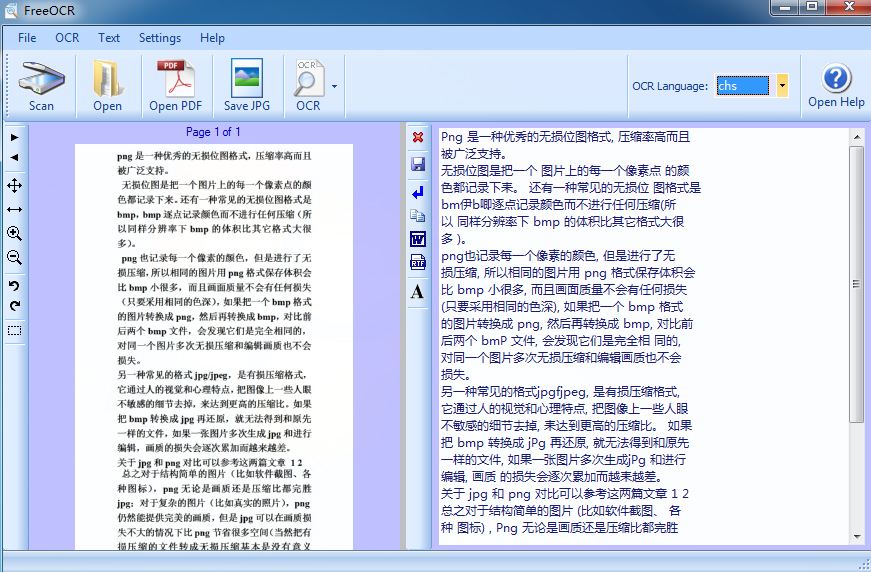Export text as RTF icon
This screenshot has width=871, height=572.
point(418,262)
